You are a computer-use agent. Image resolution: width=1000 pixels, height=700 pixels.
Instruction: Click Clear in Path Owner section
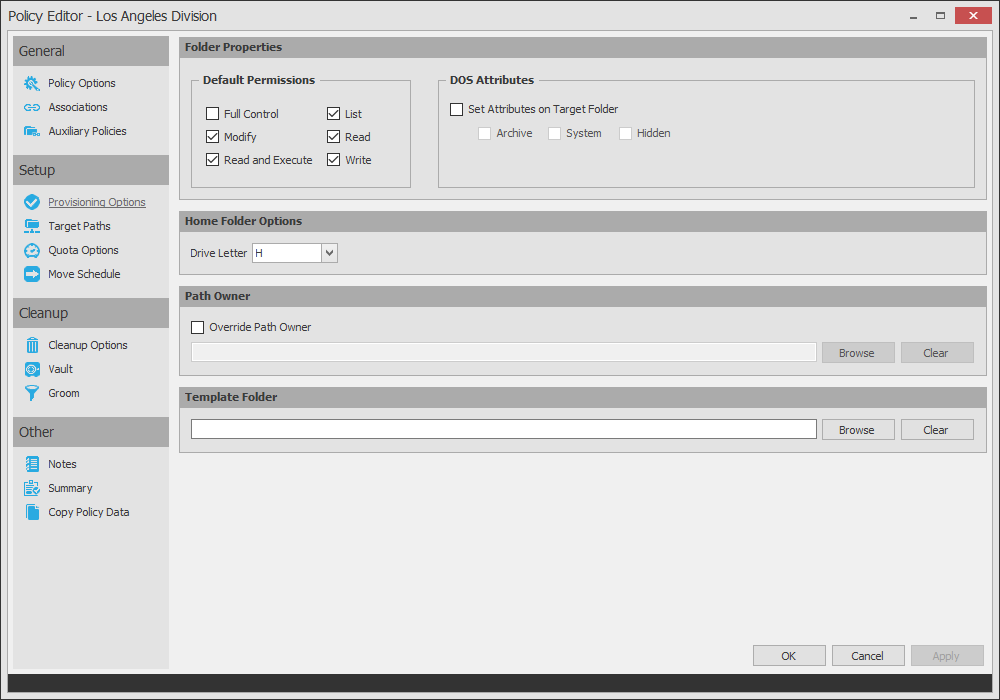coord(937,353)
